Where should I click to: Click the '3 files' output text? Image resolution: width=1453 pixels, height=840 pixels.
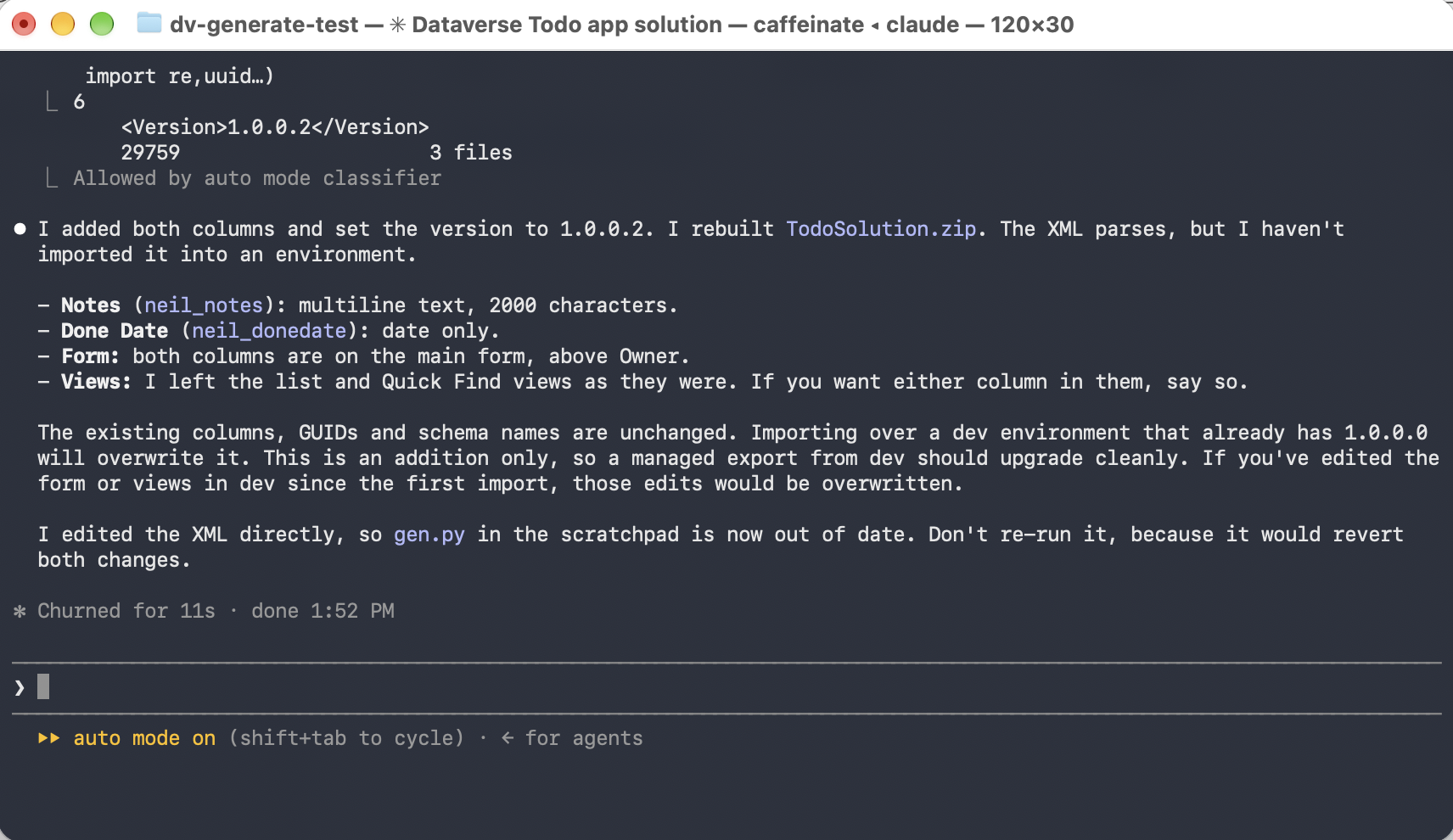[471, 153]
